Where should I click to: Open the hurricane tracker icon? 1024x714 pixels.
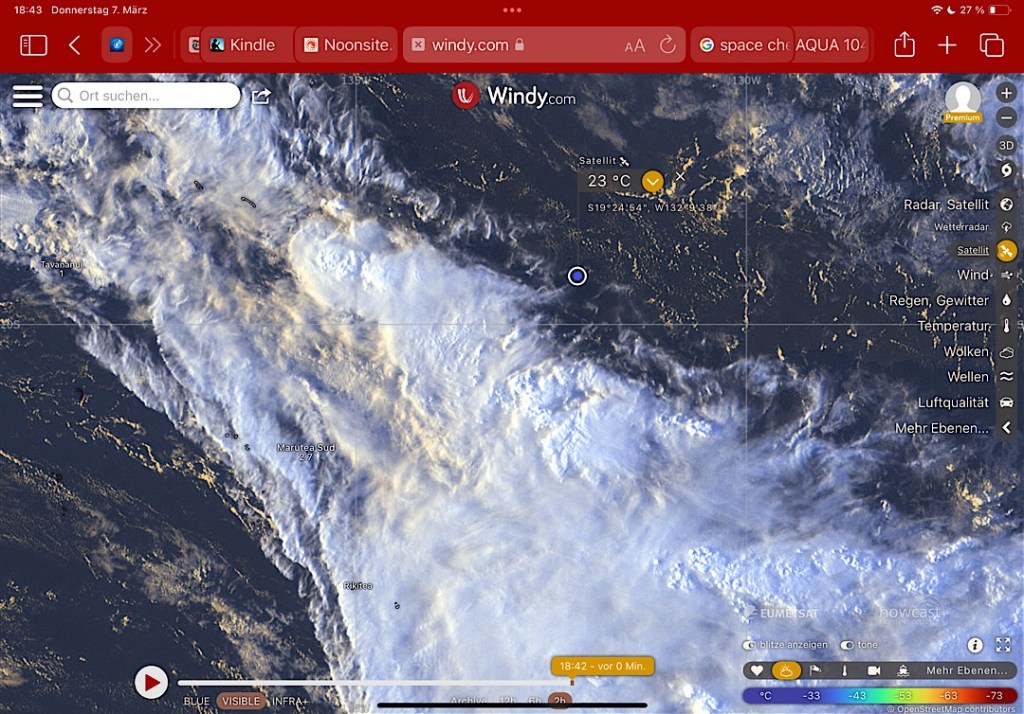coord(1006,171)
